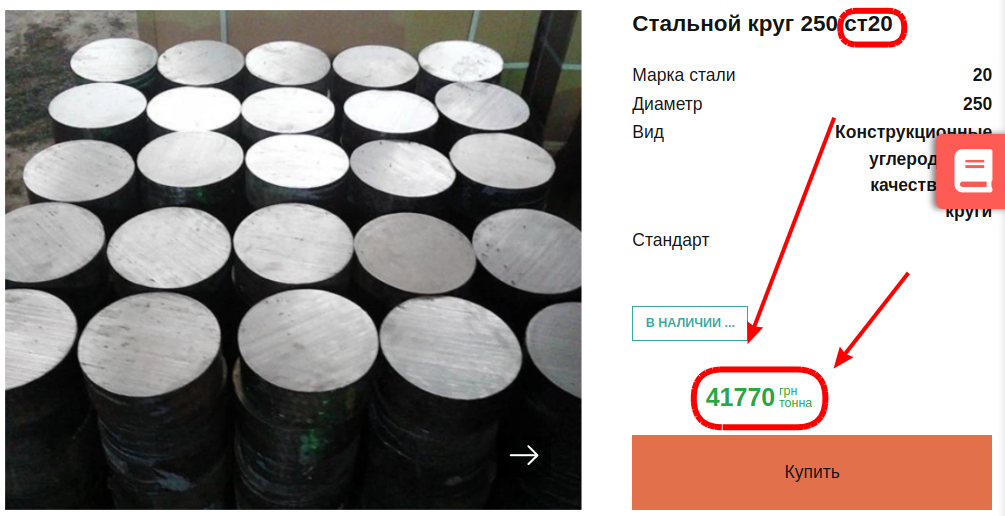1005x516 pixels.
Task: Click the Купить button
Action: tap(812, 472)
